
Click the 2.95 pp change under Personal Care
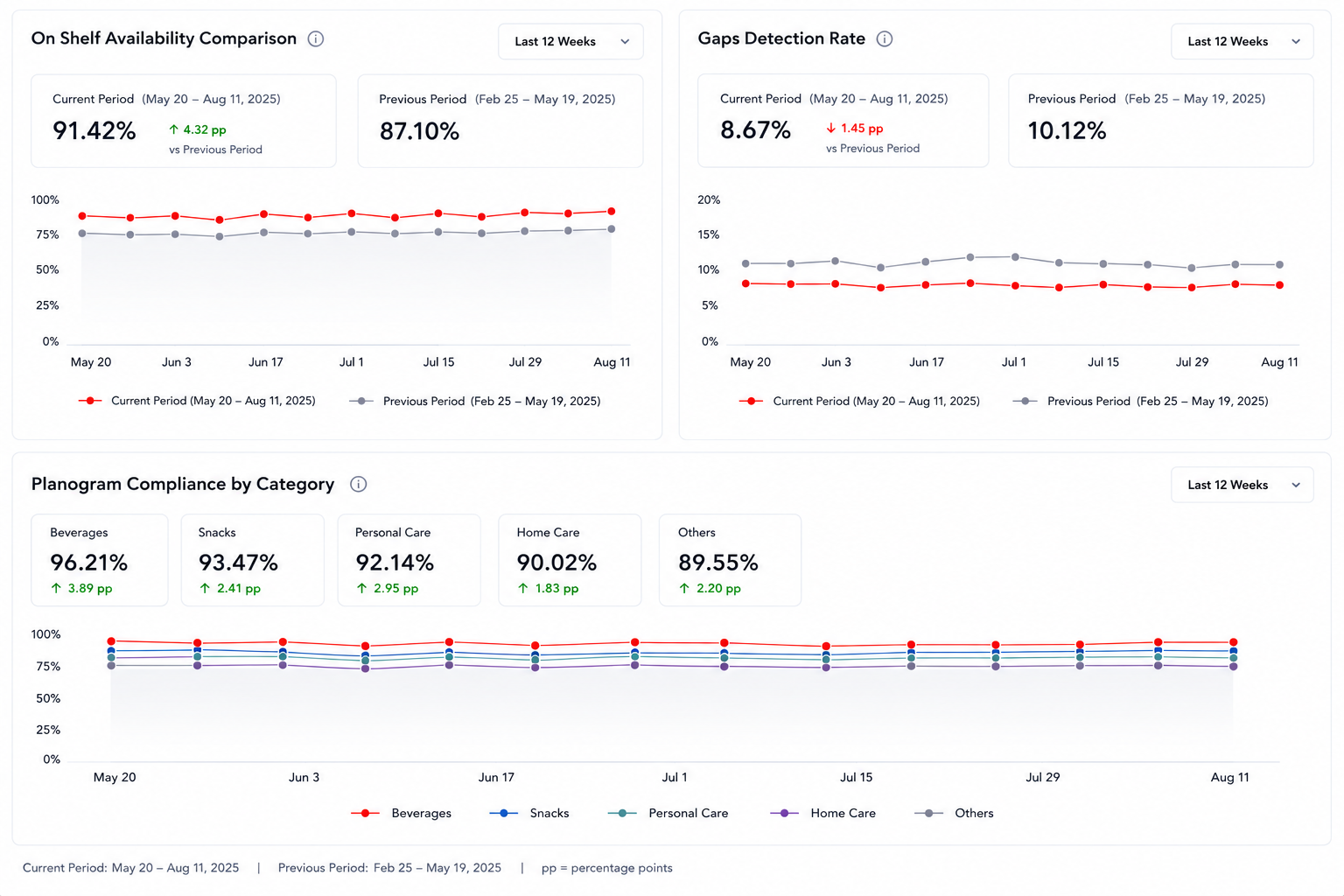coord(388,588)
